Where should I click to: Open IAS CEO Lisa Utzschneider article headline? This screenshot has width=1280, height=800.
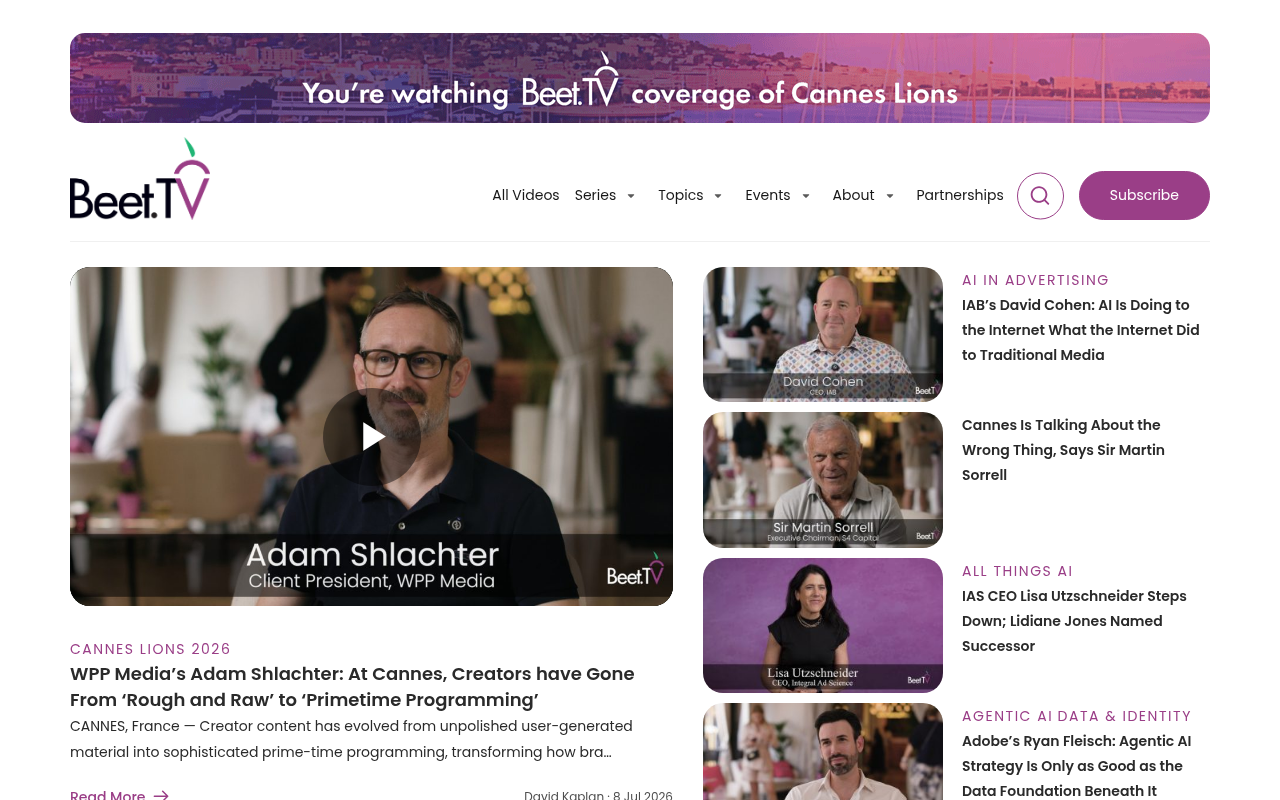1074,621
